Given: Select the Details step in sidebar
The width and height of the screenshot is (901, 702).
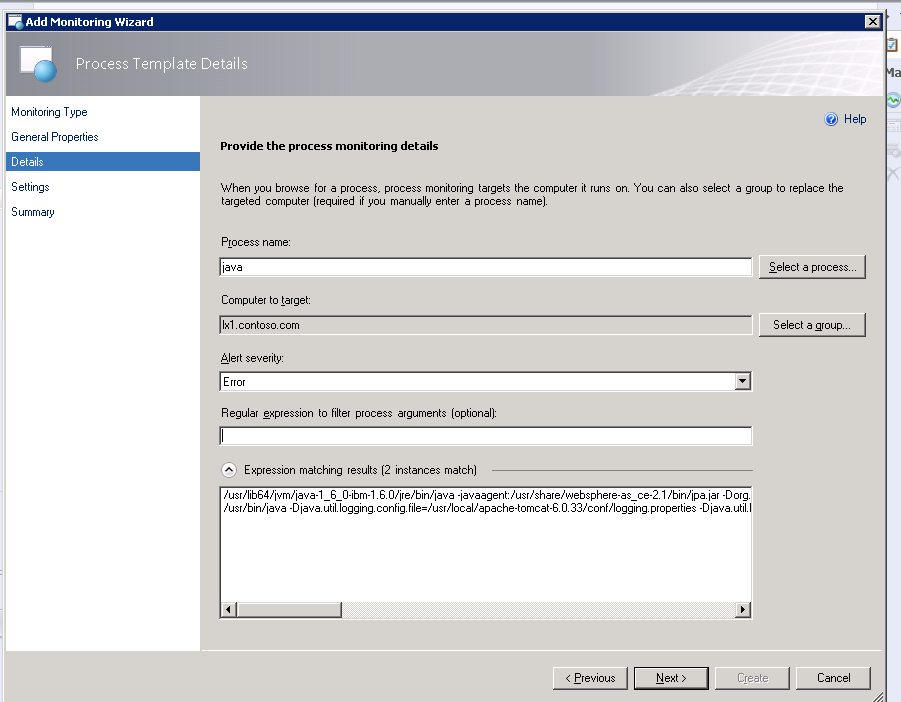Looking at the screenshot, I should [28, 162].
